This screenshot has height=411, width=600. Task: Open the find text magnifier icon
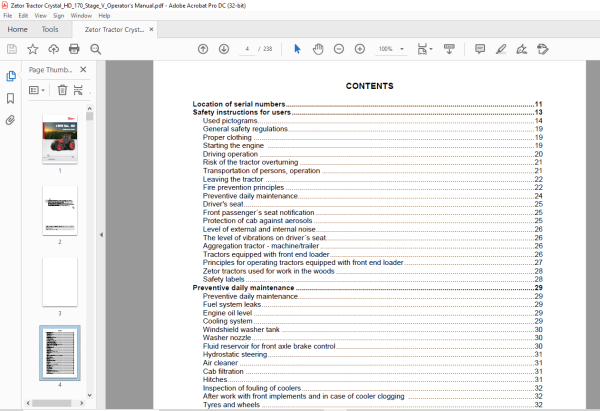click(95, 49)
